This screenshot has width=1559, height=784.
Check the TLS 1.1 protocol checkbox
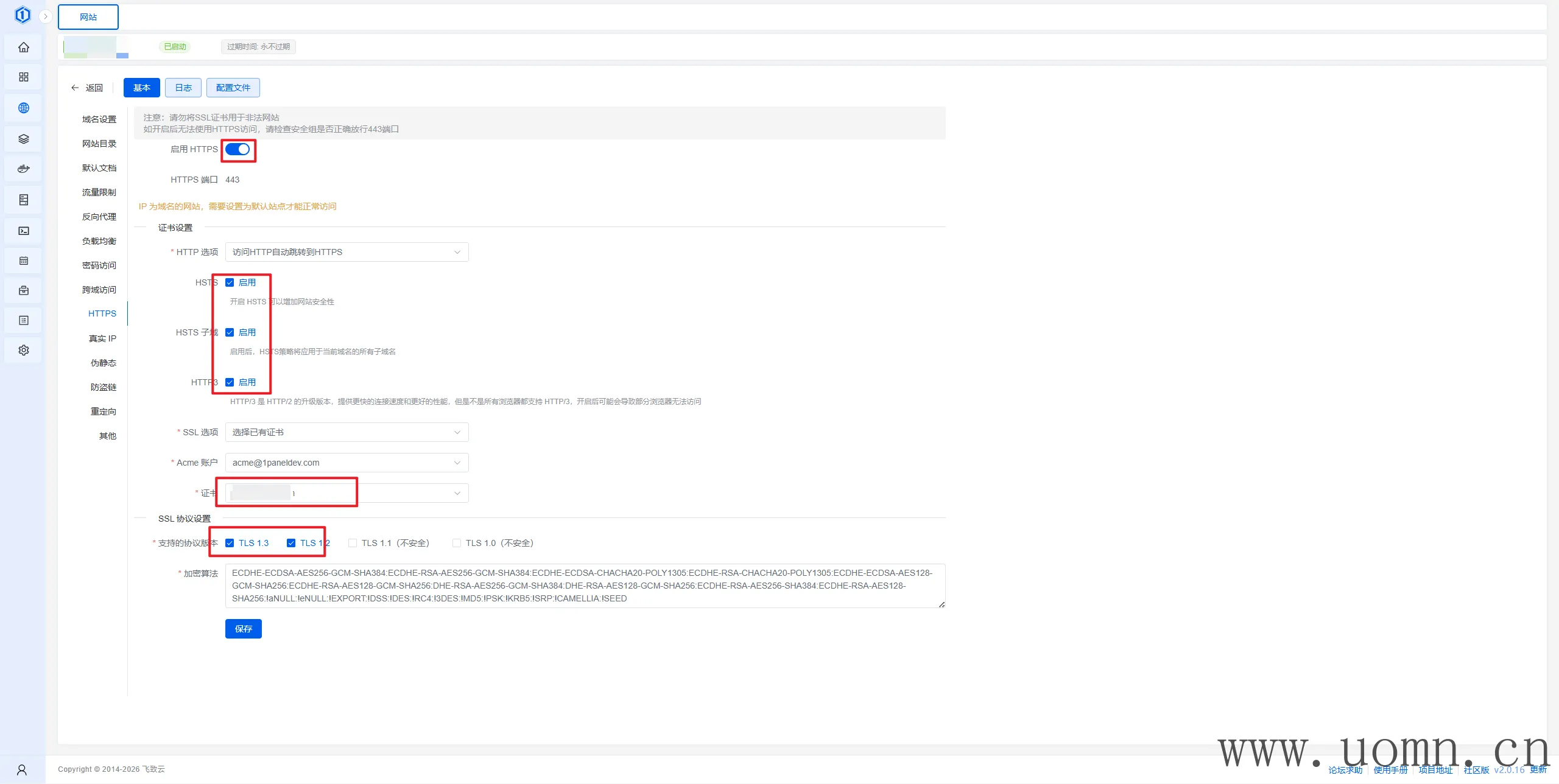click(353, 543)
